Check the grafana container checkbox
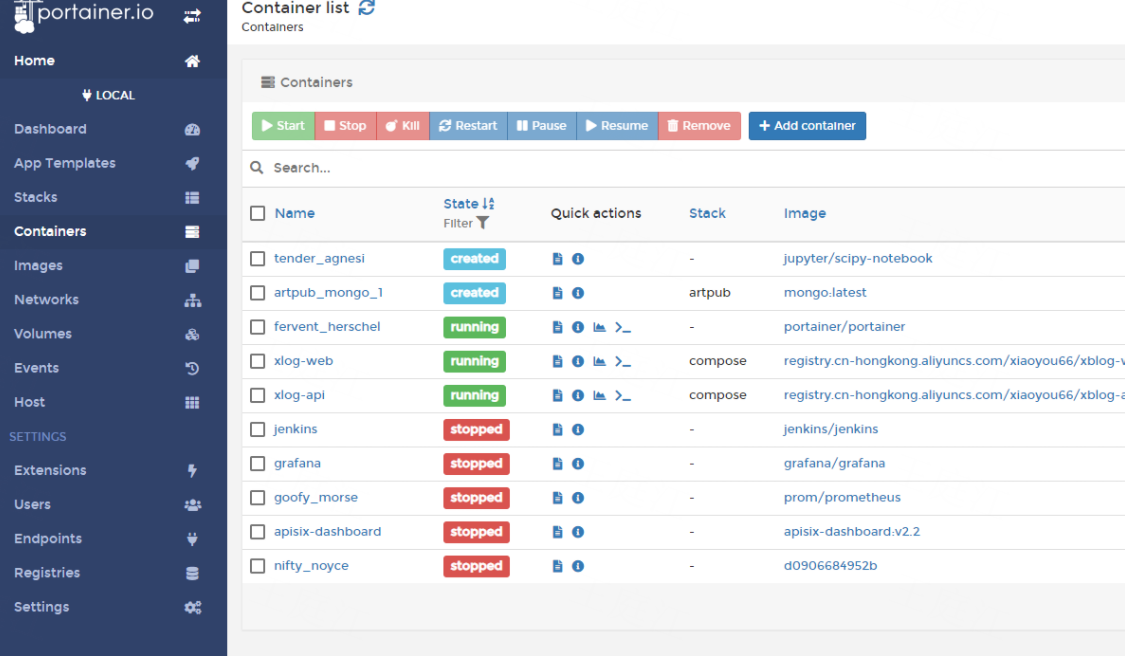Image resolution: width=1125 pixels, height=656 pixels. (x=258, y=464)
